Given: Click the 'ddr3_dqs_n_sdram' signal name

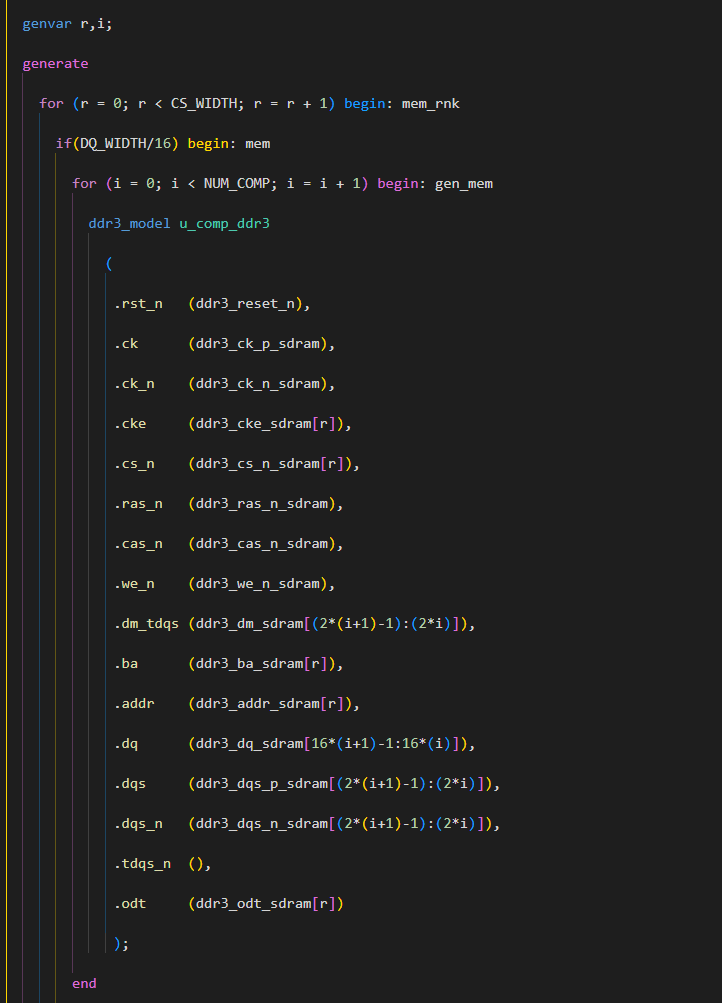Looking at the screenshot, I should pos(262,823).
